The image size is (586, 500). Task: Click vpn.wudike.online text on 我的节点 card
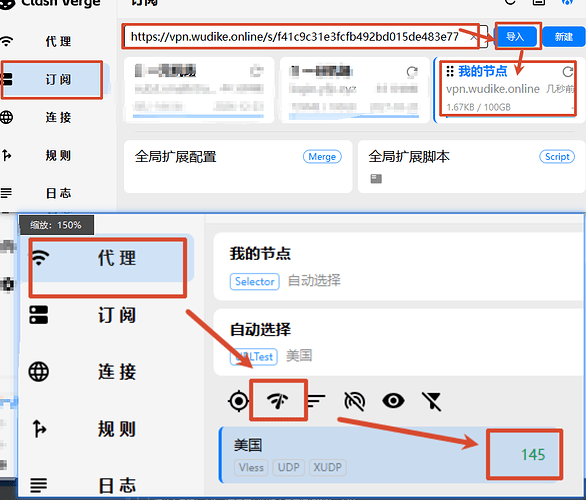tap(493, 89)
